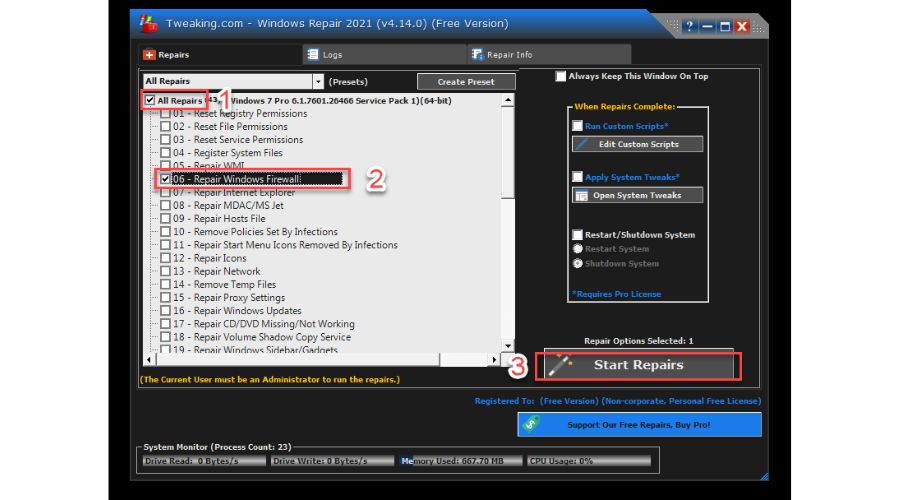
Task: Click the horizontal scroll left arrow
Action: point(149,360)
